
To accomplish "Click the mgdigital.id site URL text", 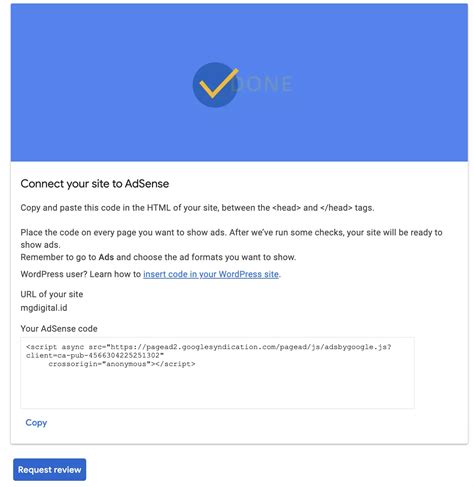I will (44, 308).
